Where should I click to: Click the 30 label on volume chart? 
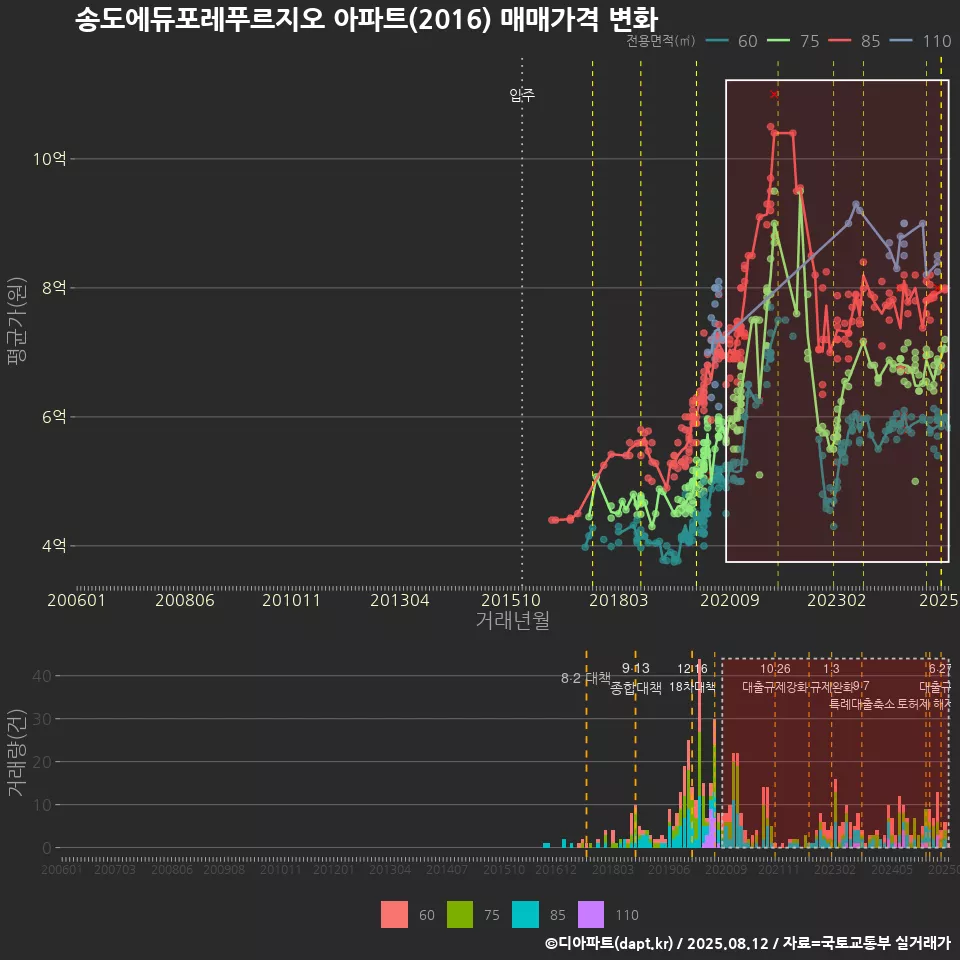[x=42, y=719]
